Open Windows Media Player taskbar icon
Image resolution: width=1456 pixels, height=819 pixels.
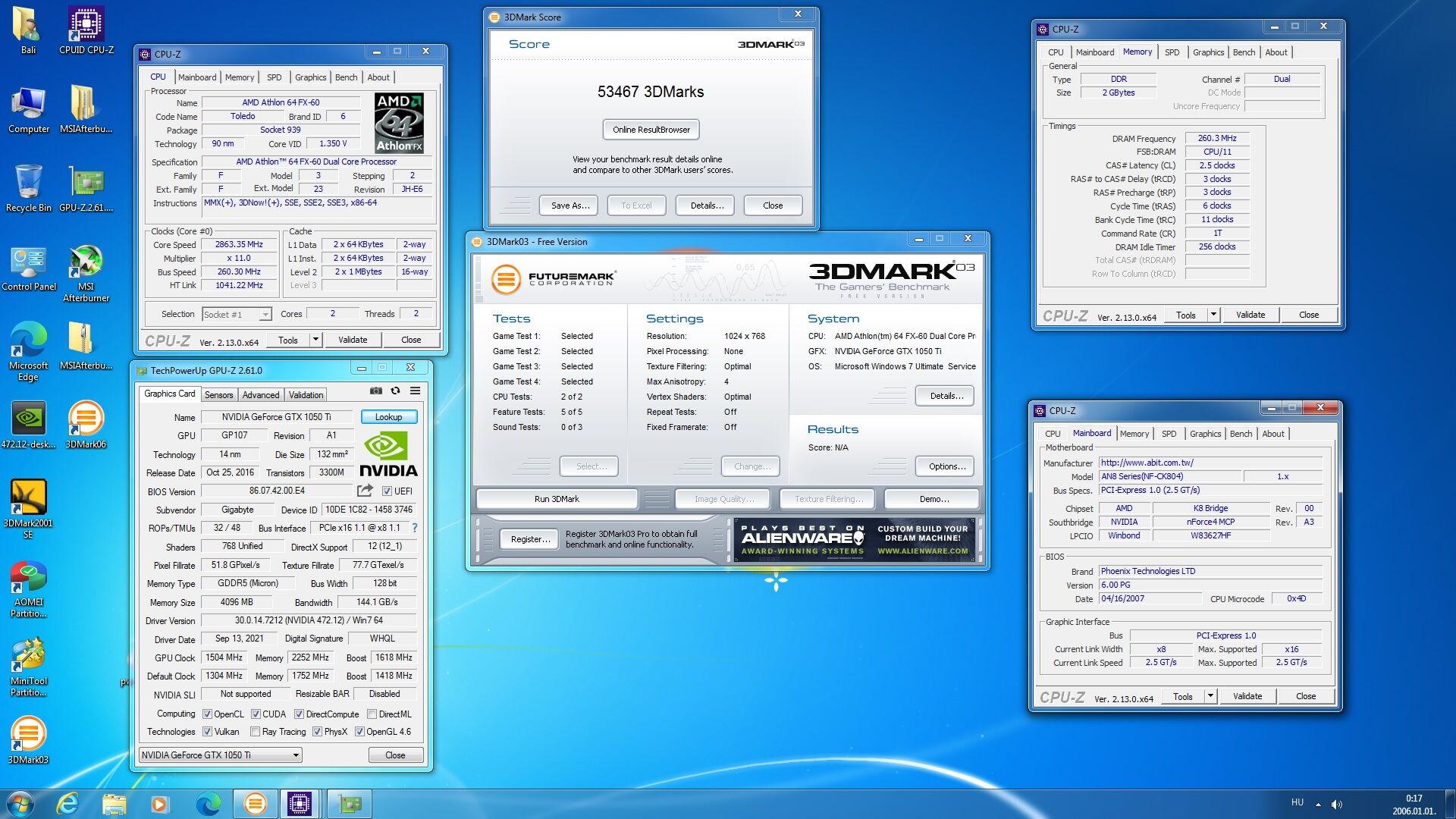click(159, 804)
